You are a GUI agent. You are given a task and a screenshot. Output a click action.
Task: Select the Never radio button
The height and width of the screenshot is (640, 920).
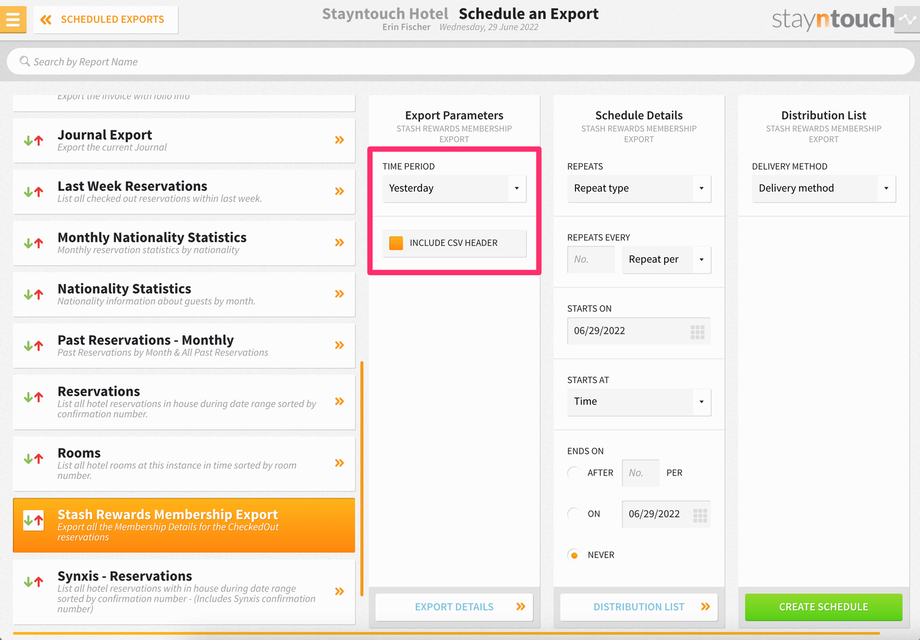pyautogui.click(x=574, y=555)
